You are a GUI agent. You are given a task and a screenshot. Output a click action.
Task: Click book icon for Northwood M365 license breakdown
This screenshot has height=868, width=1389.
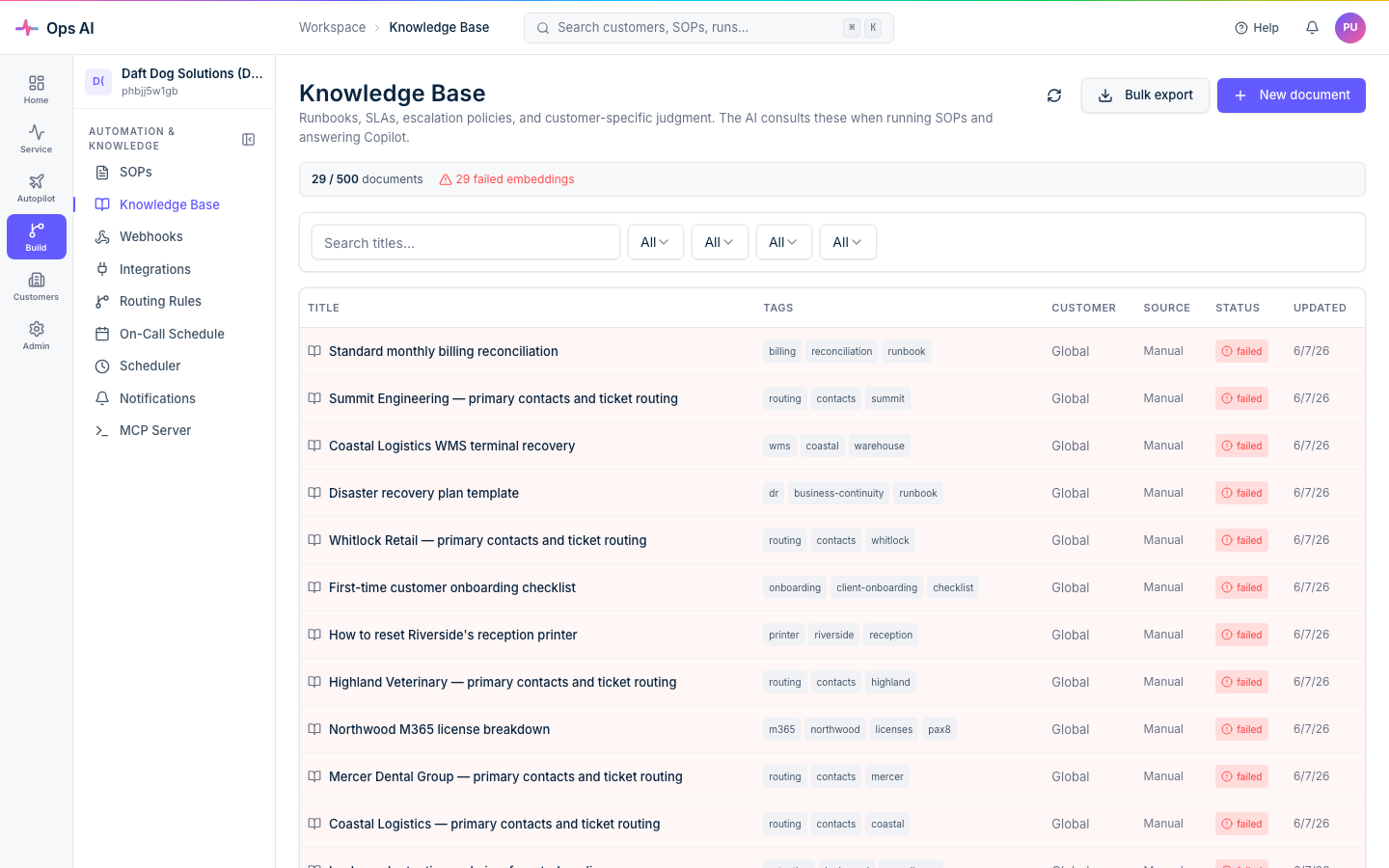[x=314, y=729]
